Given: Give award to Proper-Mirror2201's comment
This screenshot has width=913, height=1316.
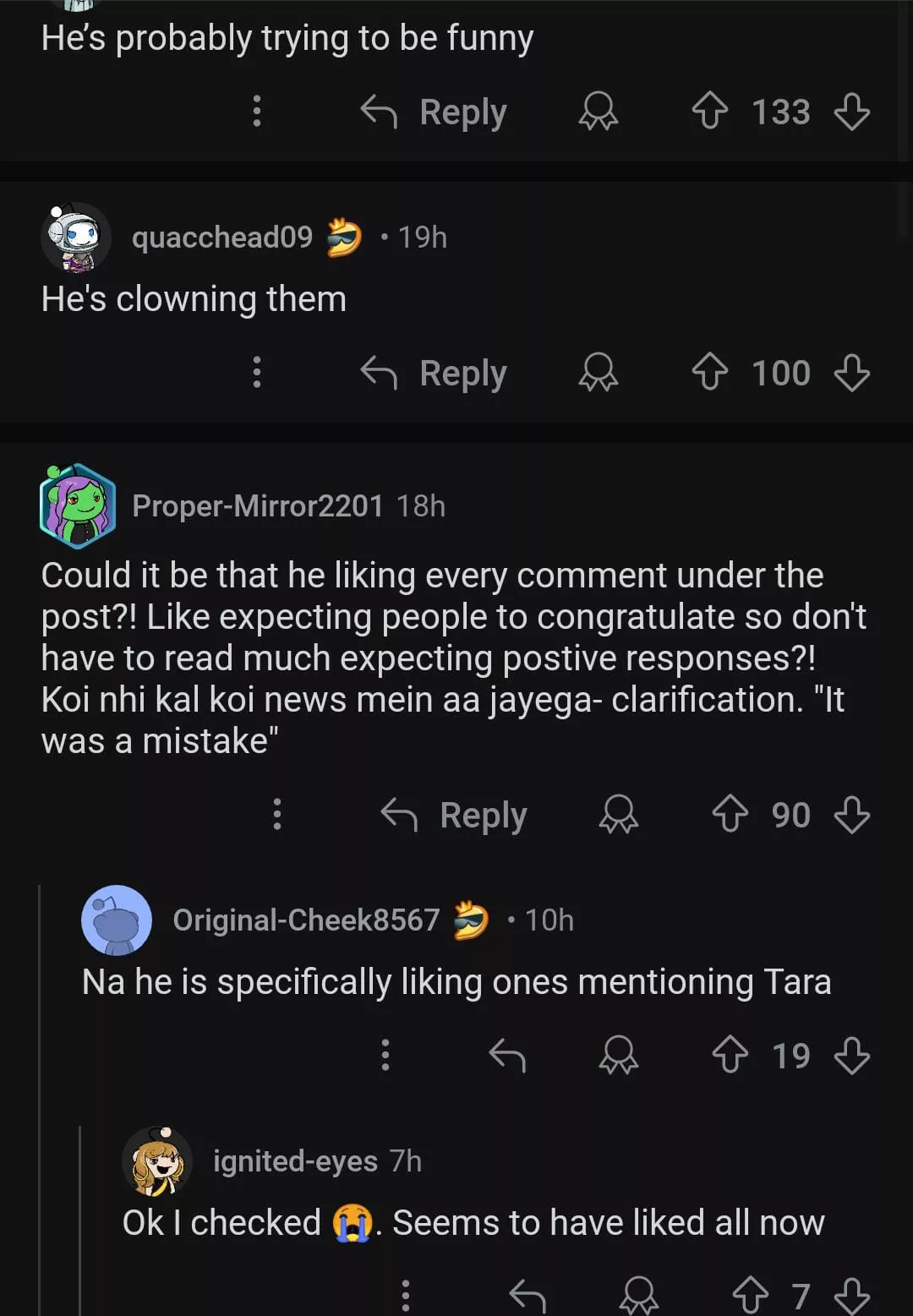Looking at the screenshot, I should (x=619, y=815).
